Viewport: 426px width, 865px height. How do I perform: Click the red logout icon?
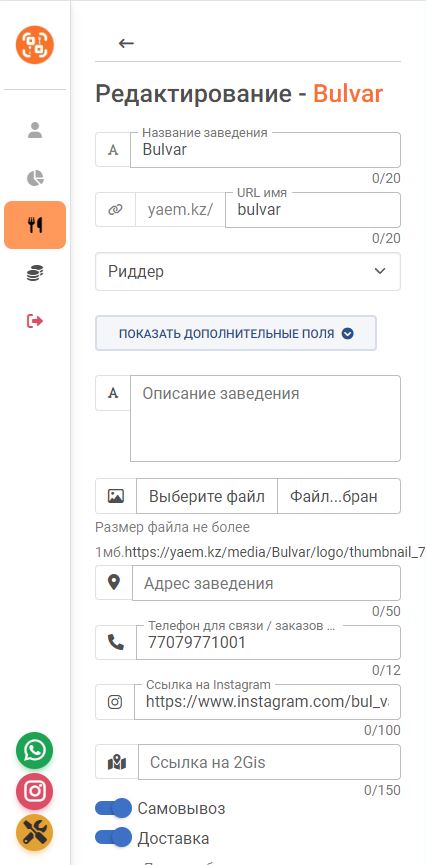pyautogui.click(x=35, y=321)
